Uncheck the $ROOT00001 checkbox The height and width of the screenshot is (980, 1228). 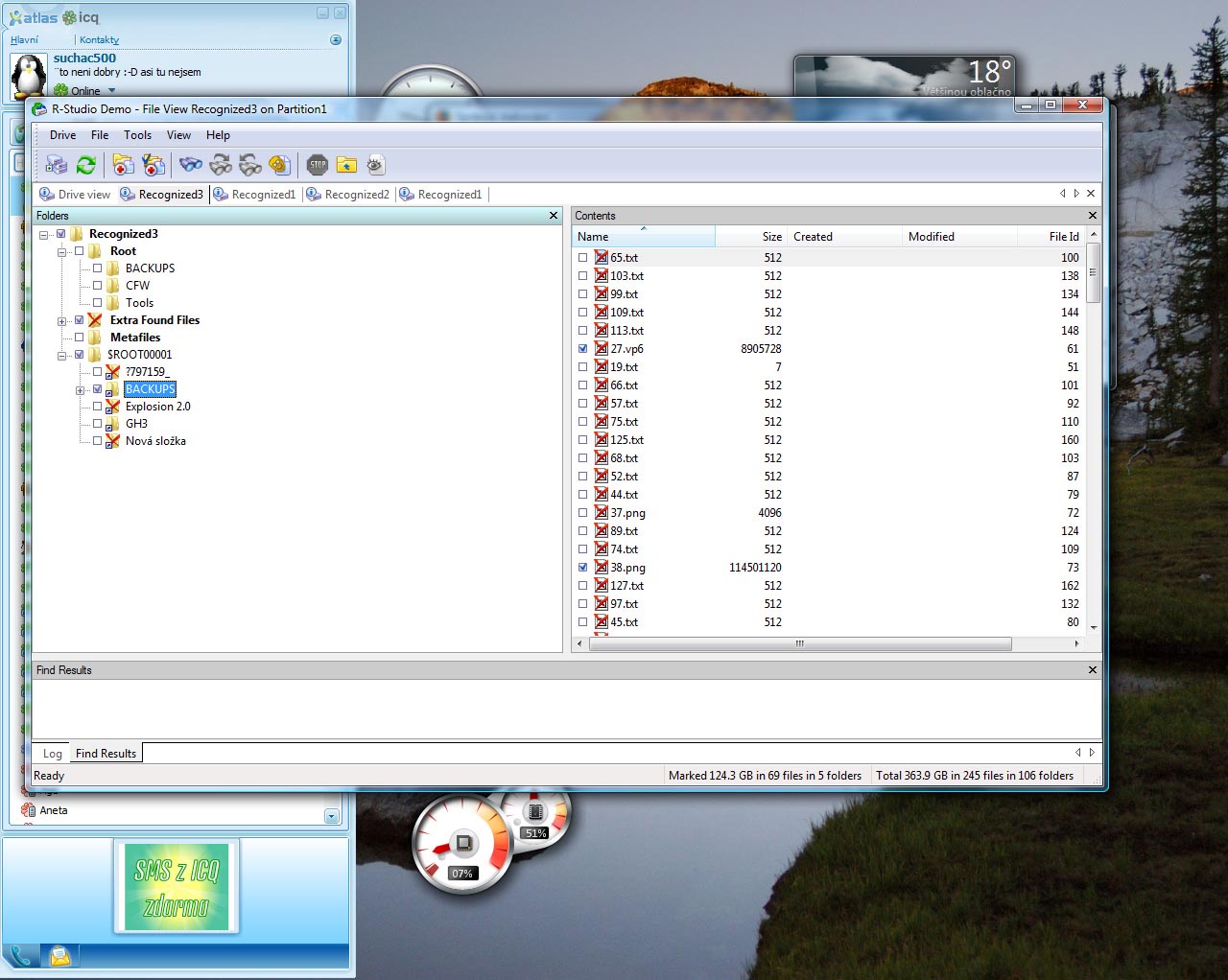pyautogui.click(x=79, y=355)
